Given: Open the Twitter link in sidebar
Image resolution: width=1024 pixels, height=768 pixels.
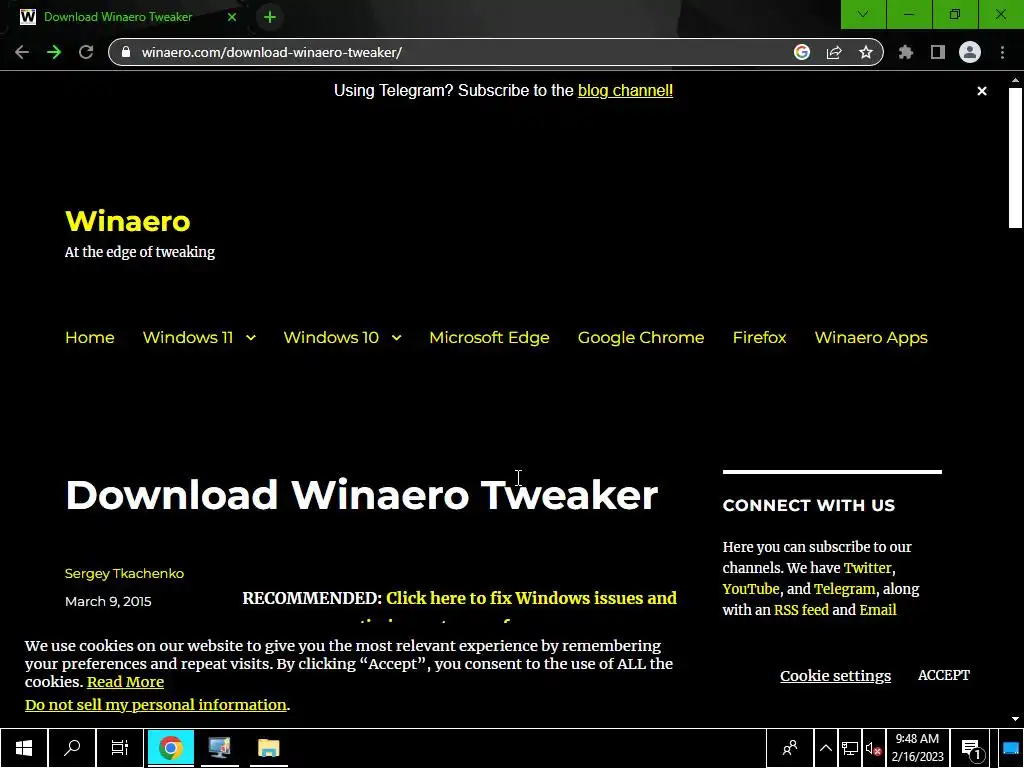Looking at the screenshot, I should tap(867, 568).
